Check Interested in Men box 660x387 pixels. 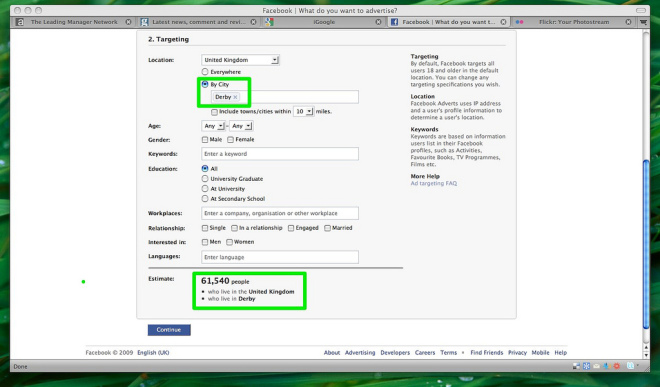tap(205, 242)
